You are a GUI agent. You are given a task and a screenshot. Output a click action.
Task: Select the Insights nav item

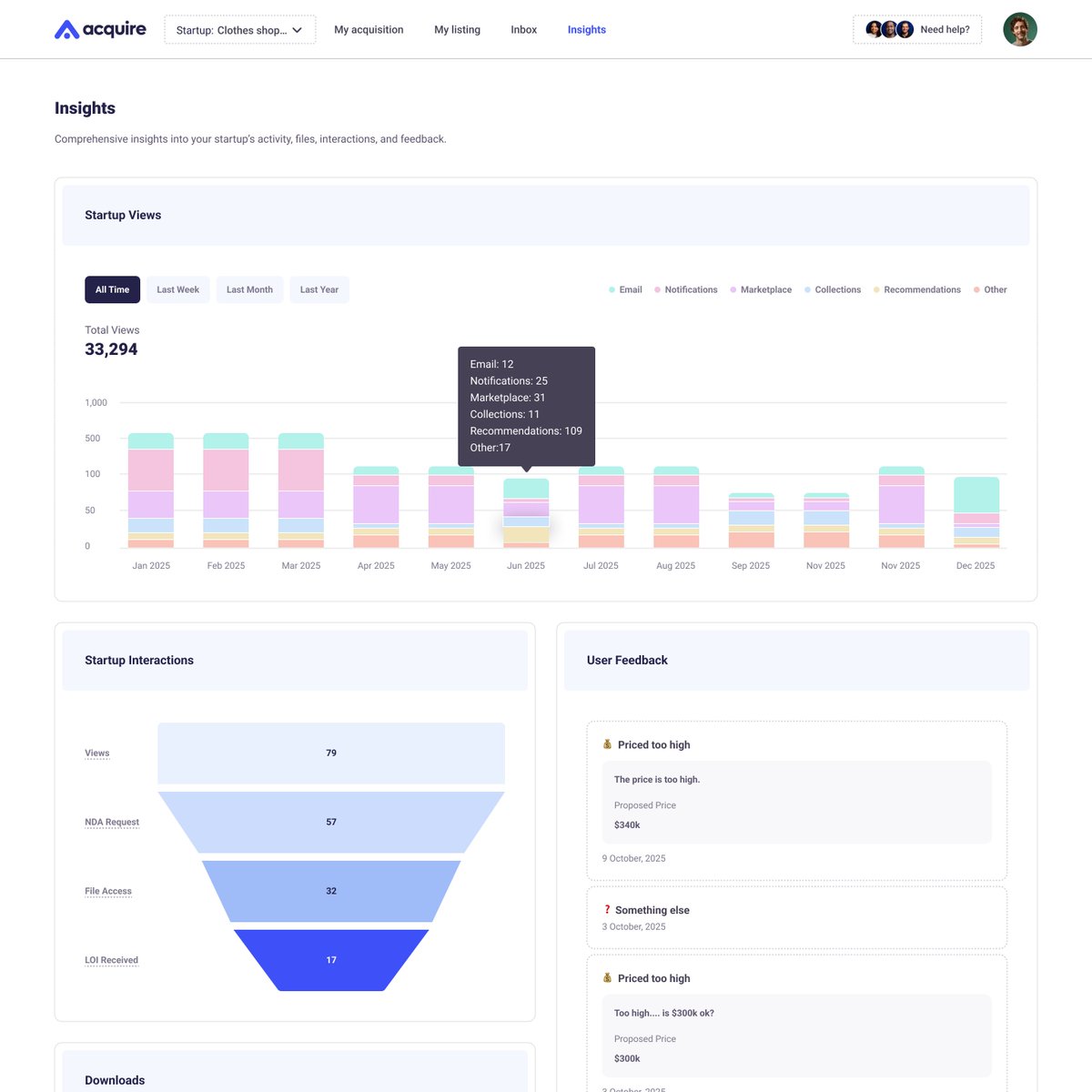point(587,29)
